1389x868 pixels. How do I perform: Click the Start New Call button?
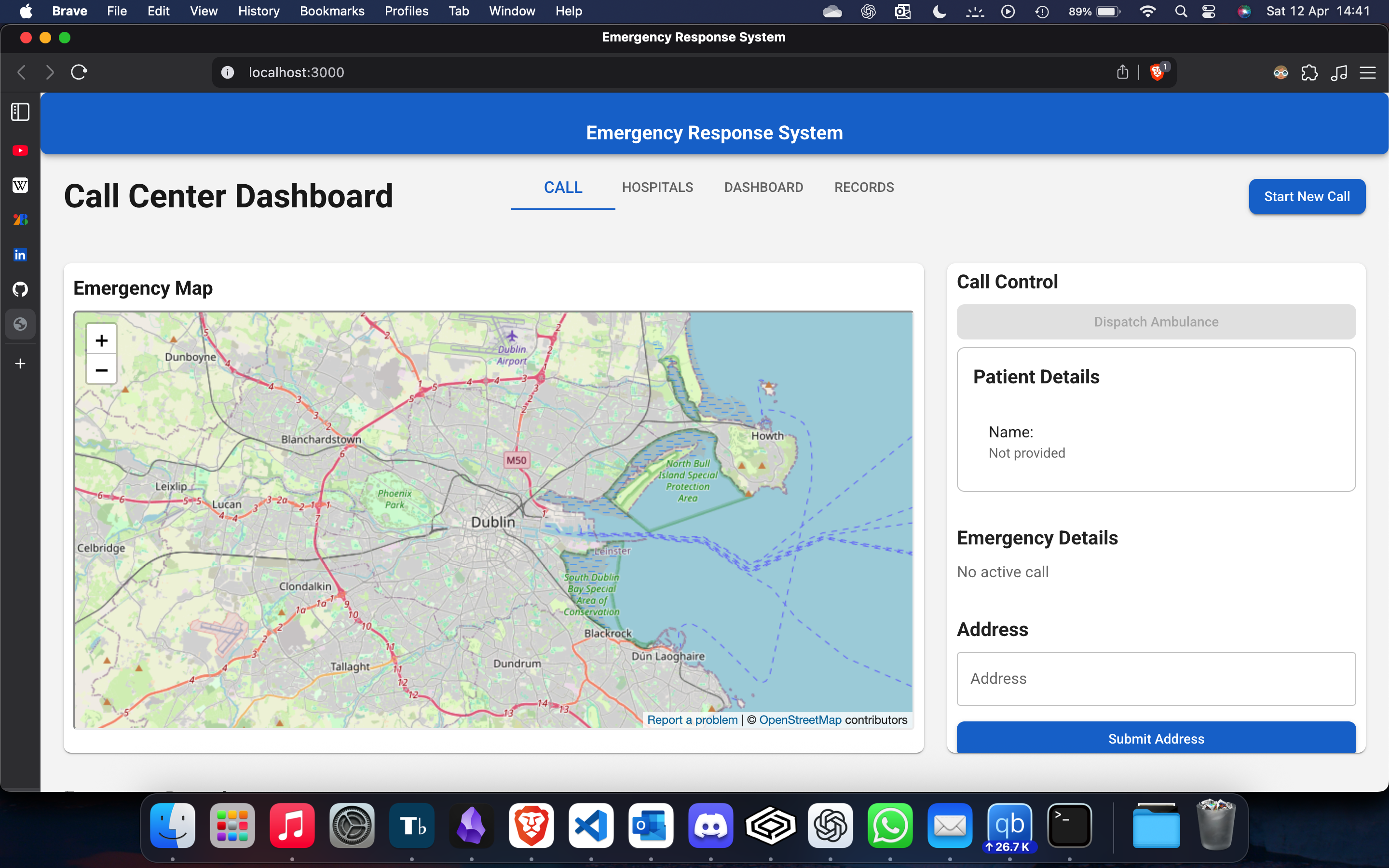click(x=1307, y=196)
